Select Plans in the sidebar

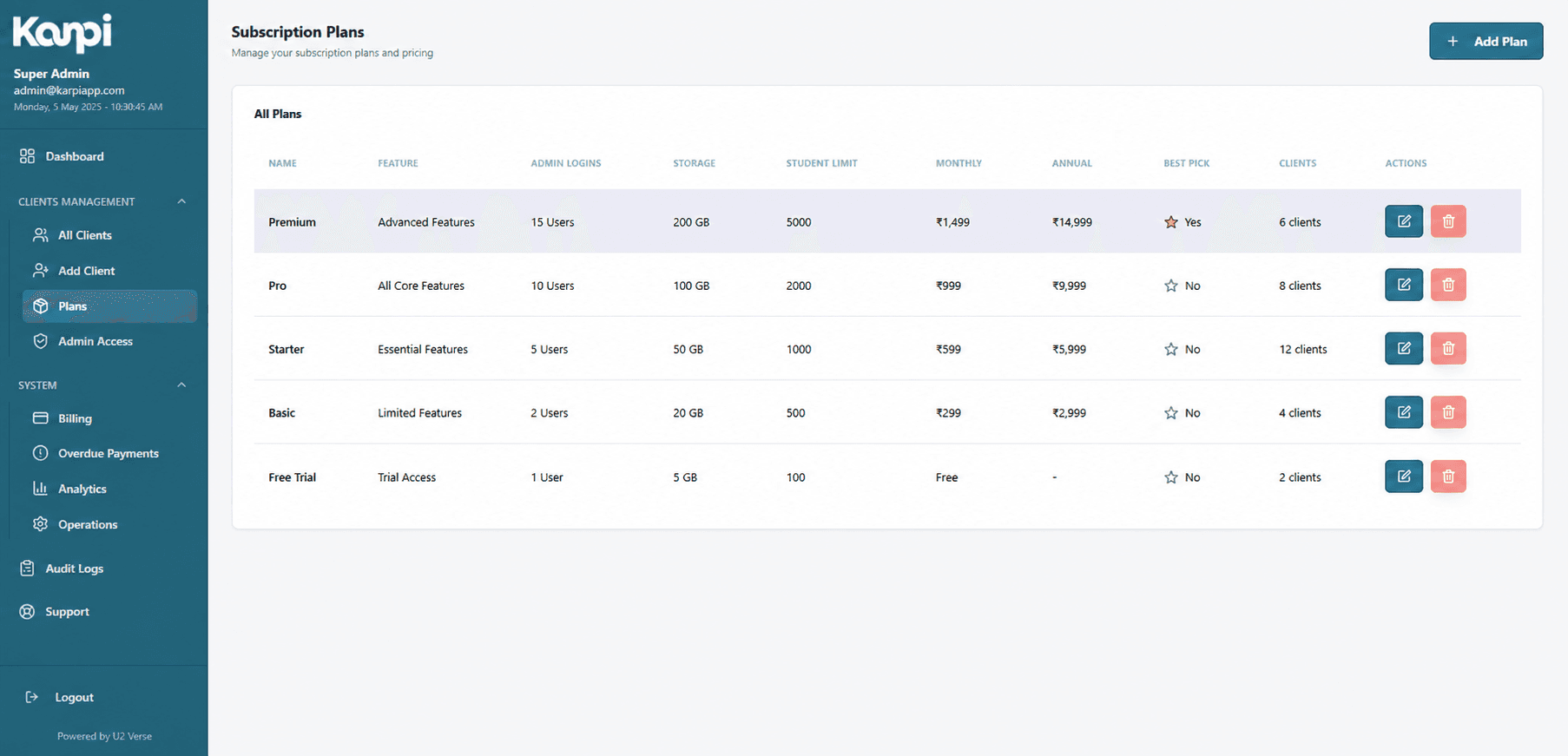109,306
